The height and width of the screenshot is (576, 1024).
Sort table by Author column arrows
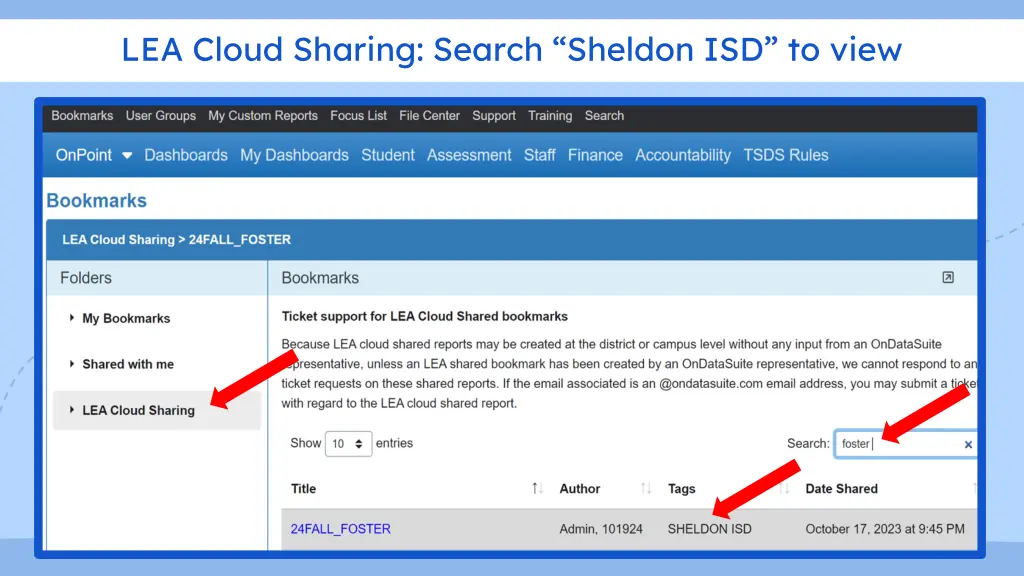645,488
